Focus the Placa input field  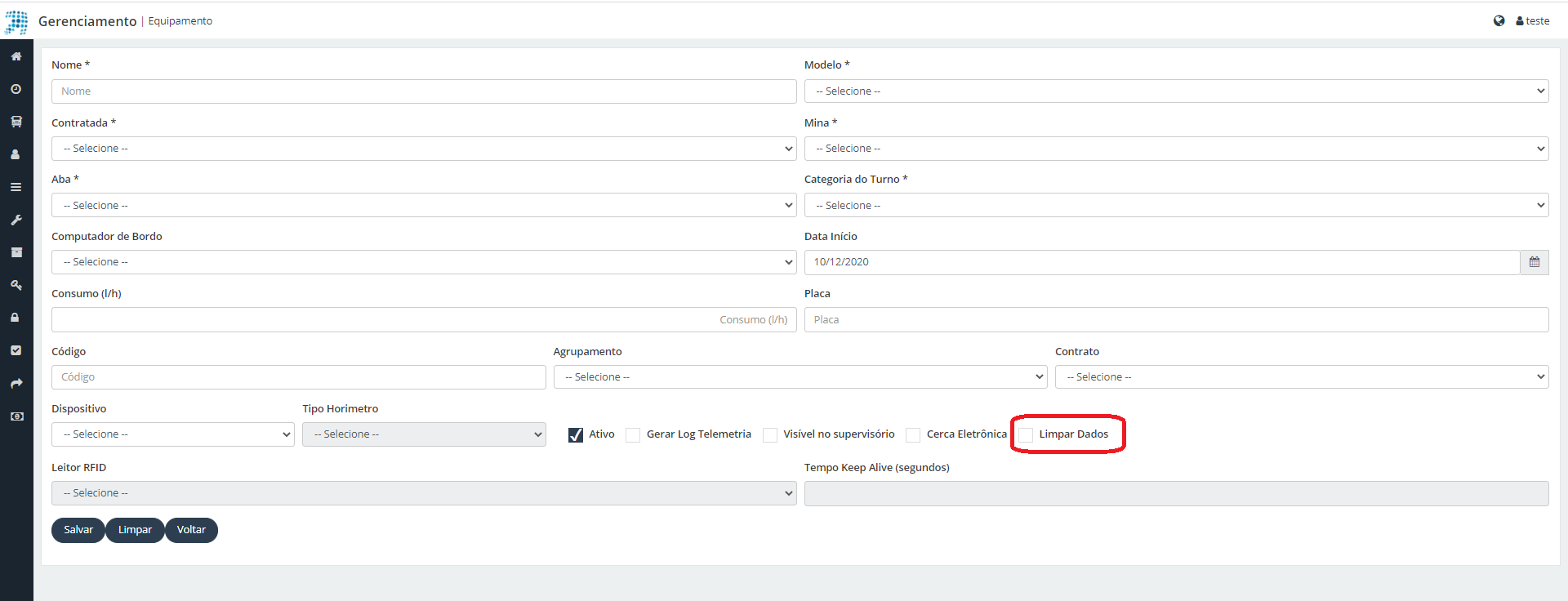click(x=1176, y=319)
